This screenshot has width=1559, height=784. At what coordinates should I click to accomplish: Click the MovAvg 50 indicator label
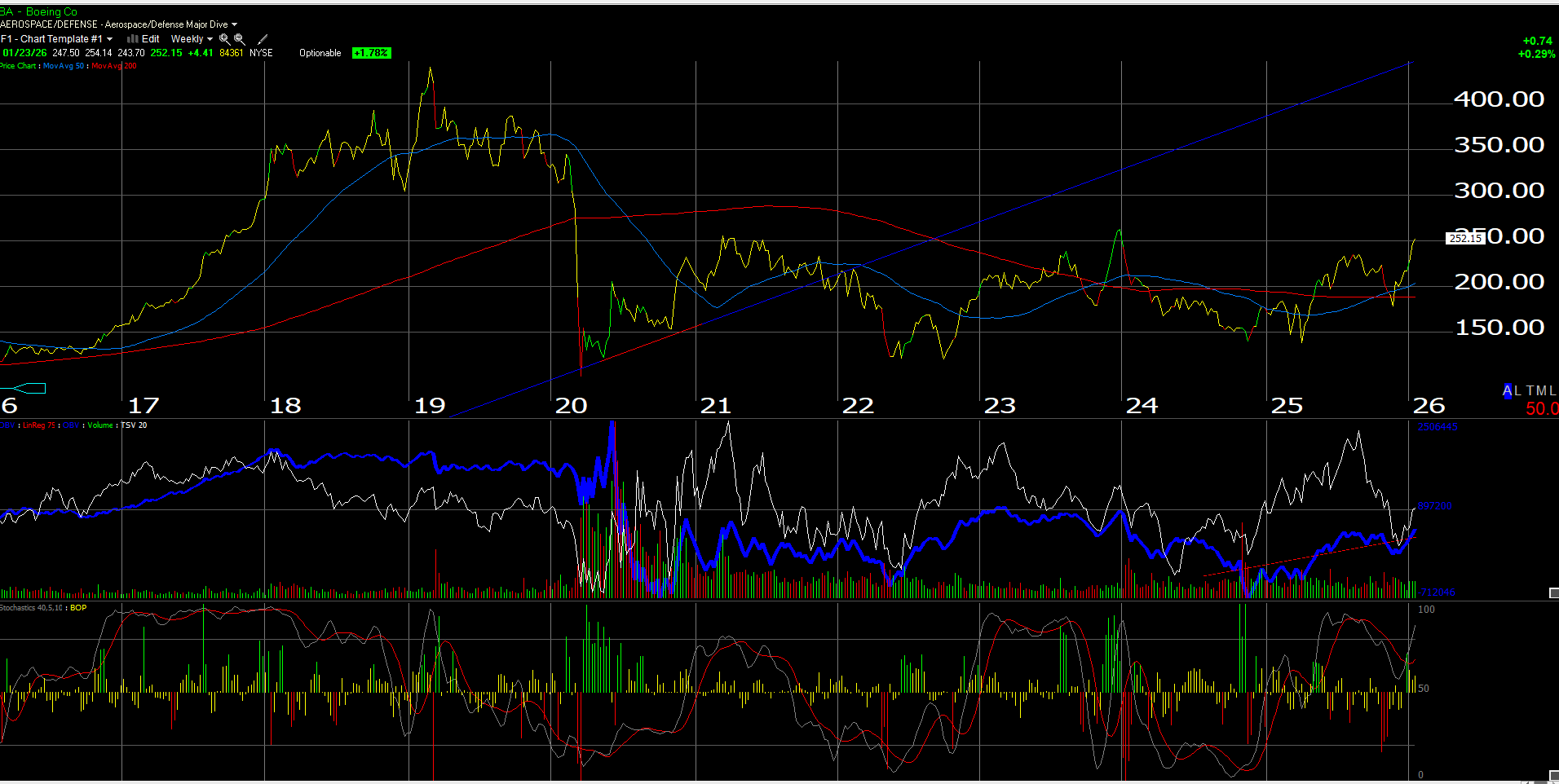[64, 66]
